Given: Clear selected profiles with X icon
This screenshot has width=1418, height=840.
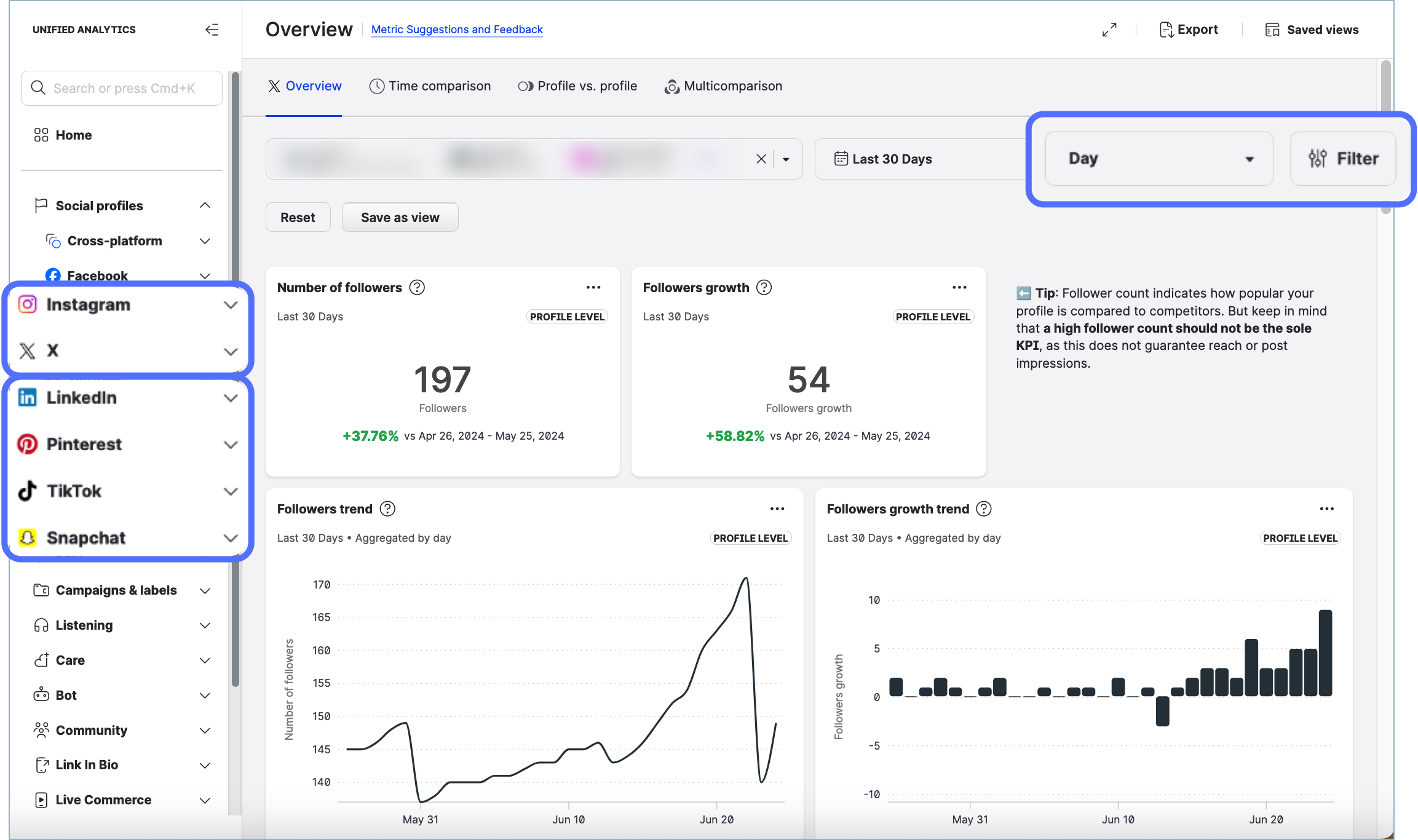Looking at the screenshot, I should click(761, 159).
